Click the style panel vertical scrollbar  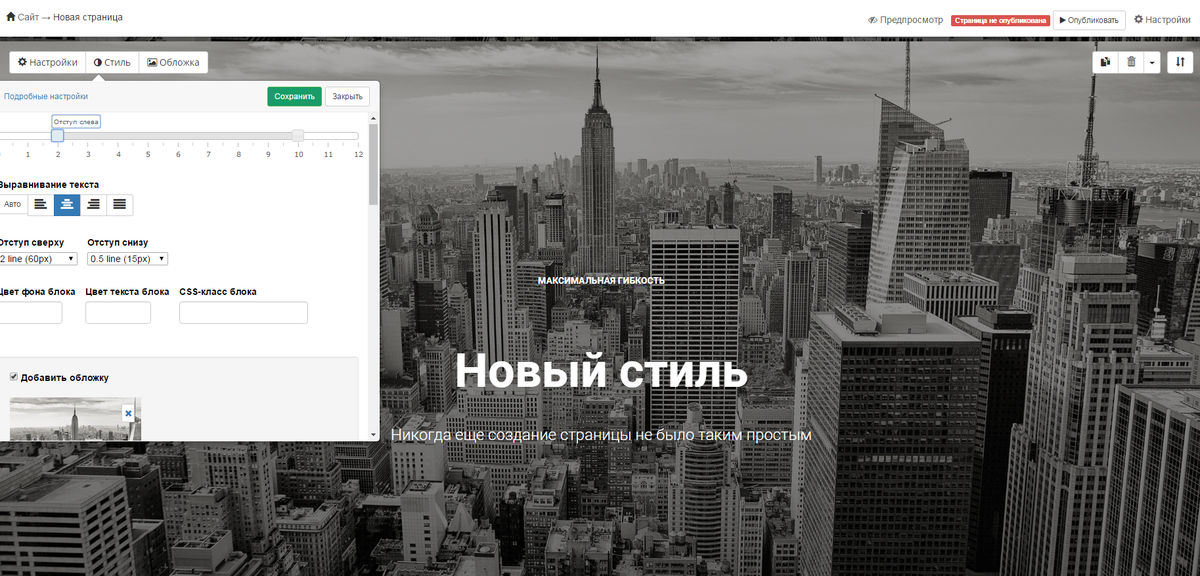374,164
